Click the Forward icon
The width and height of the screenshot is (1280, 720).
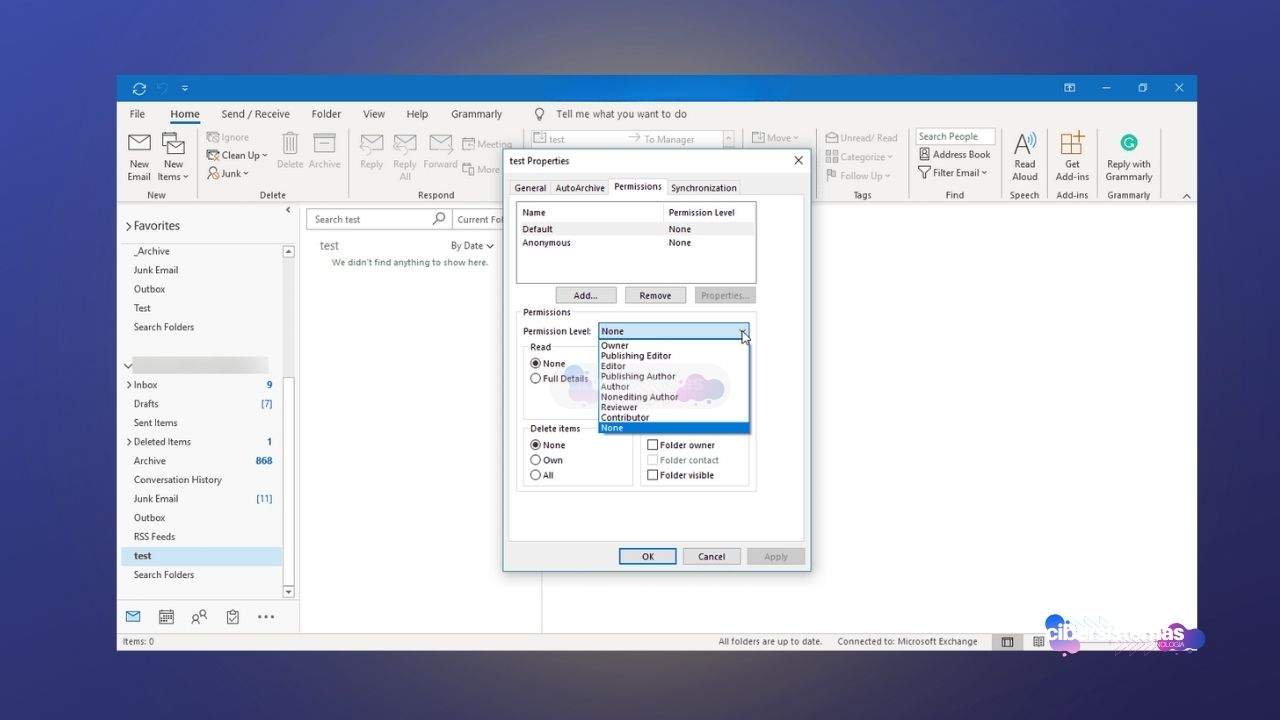pyautogui.click(x=440, y=145)
